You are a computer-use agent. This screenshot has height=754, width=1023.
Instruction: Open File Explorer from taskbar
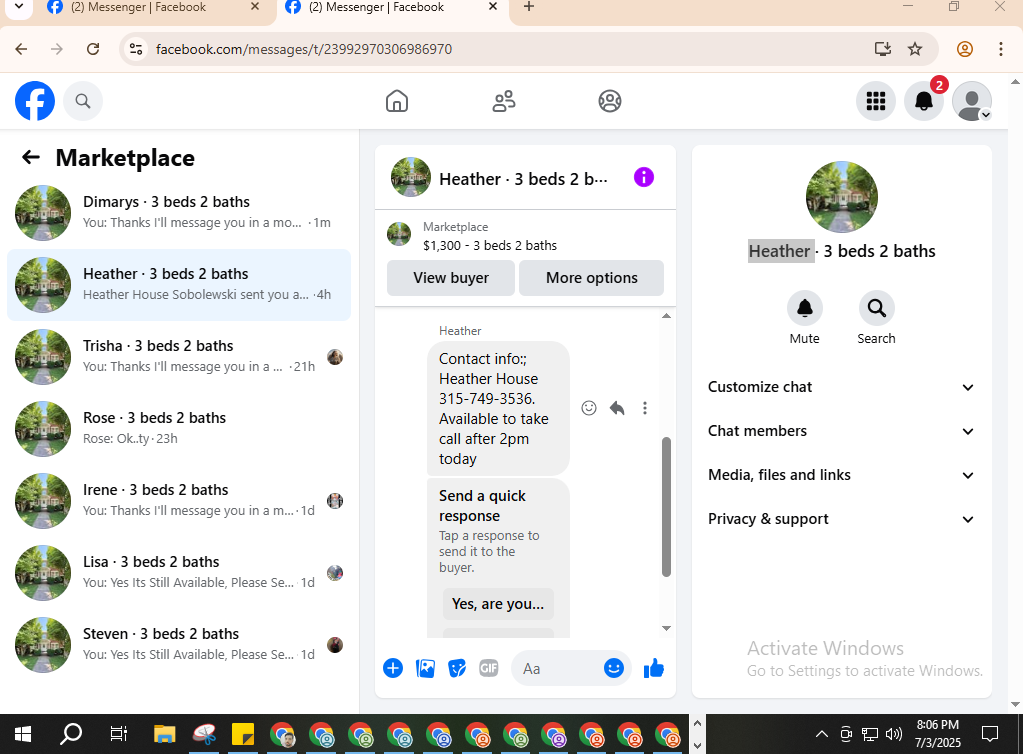coord(164,734)
